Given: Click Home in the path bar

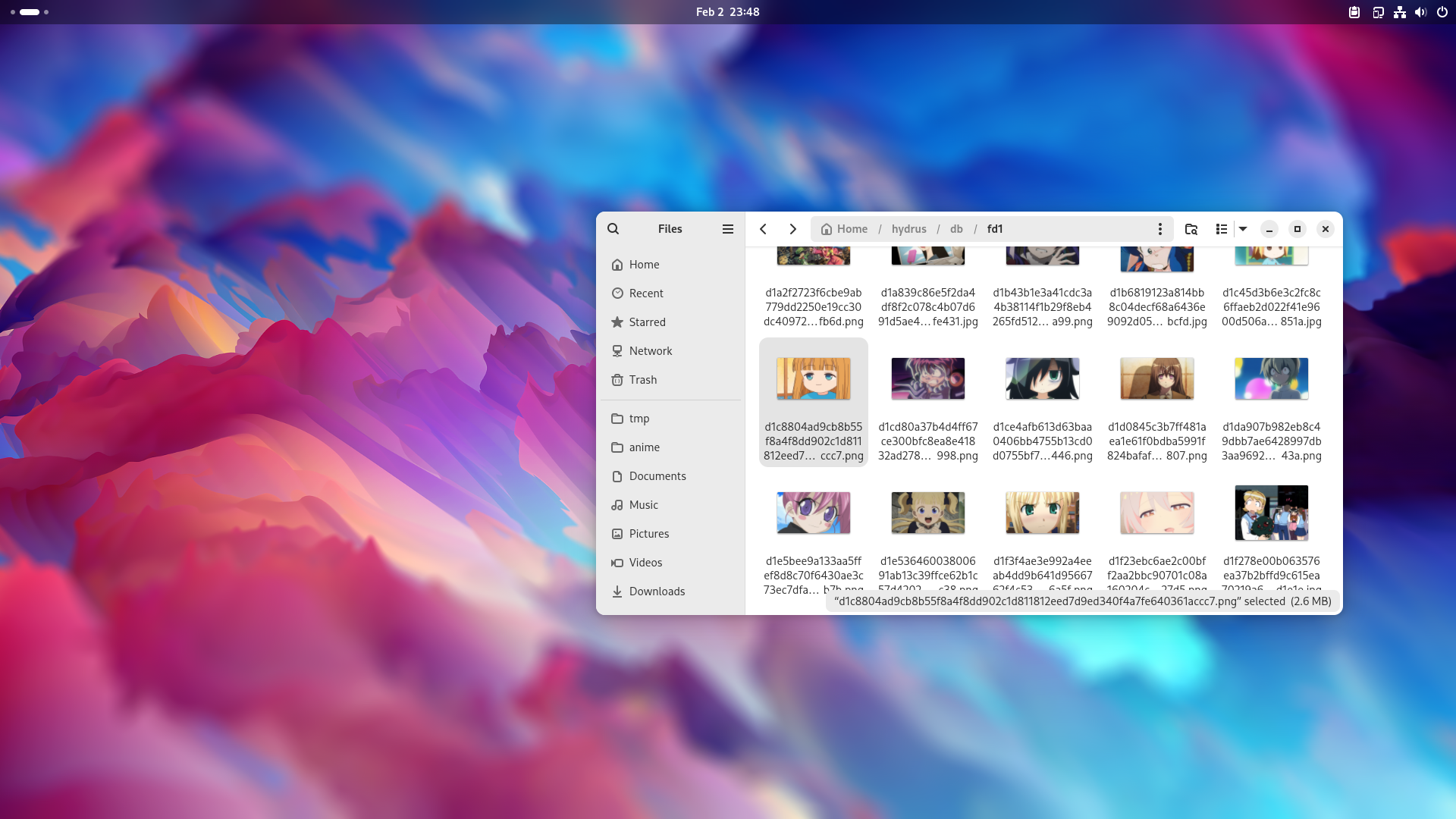Looking at the screenshot, I should coord(844,229).
